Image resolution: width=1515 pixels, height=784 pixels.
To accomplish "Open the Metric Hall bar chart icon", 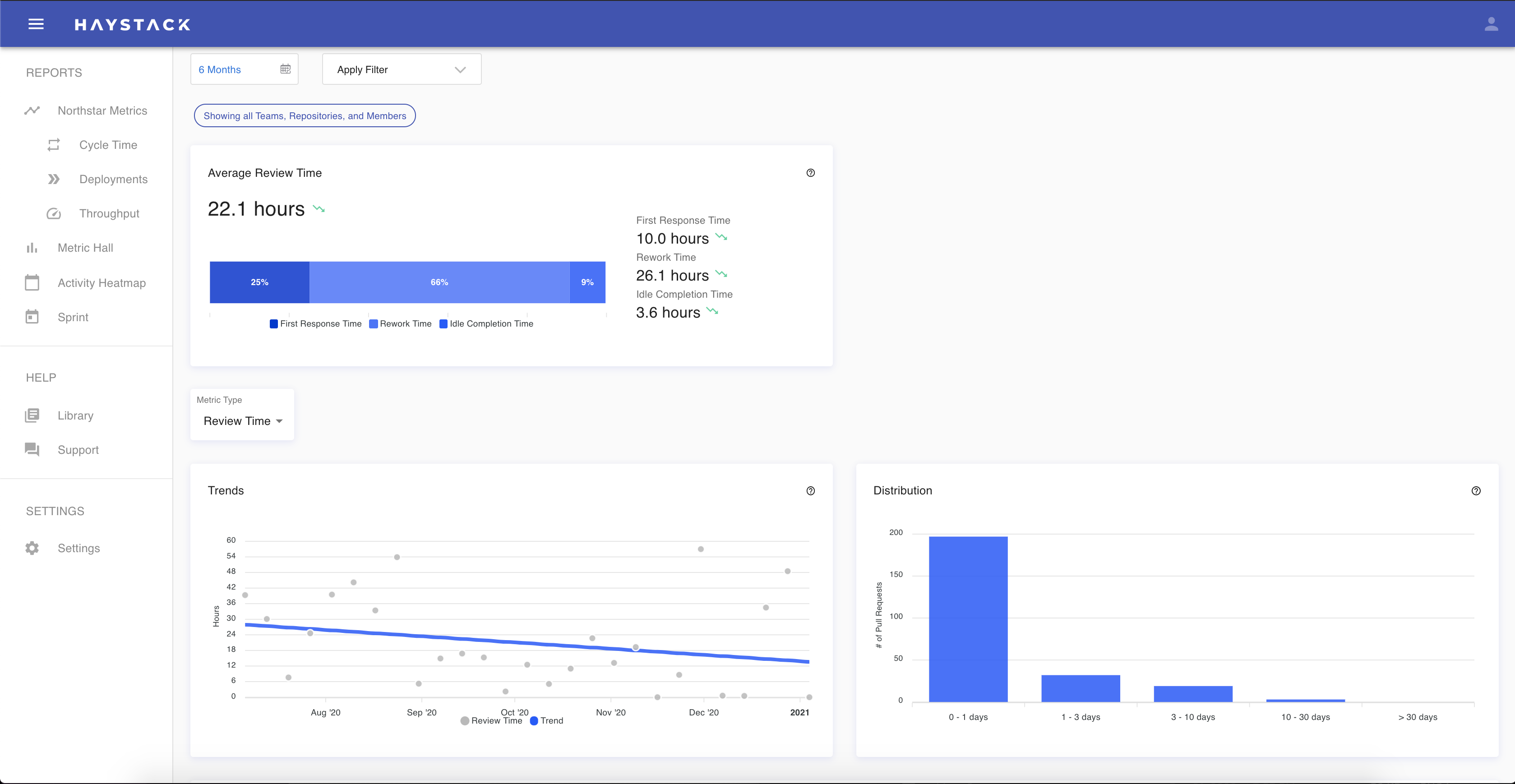I will point(32,248).
